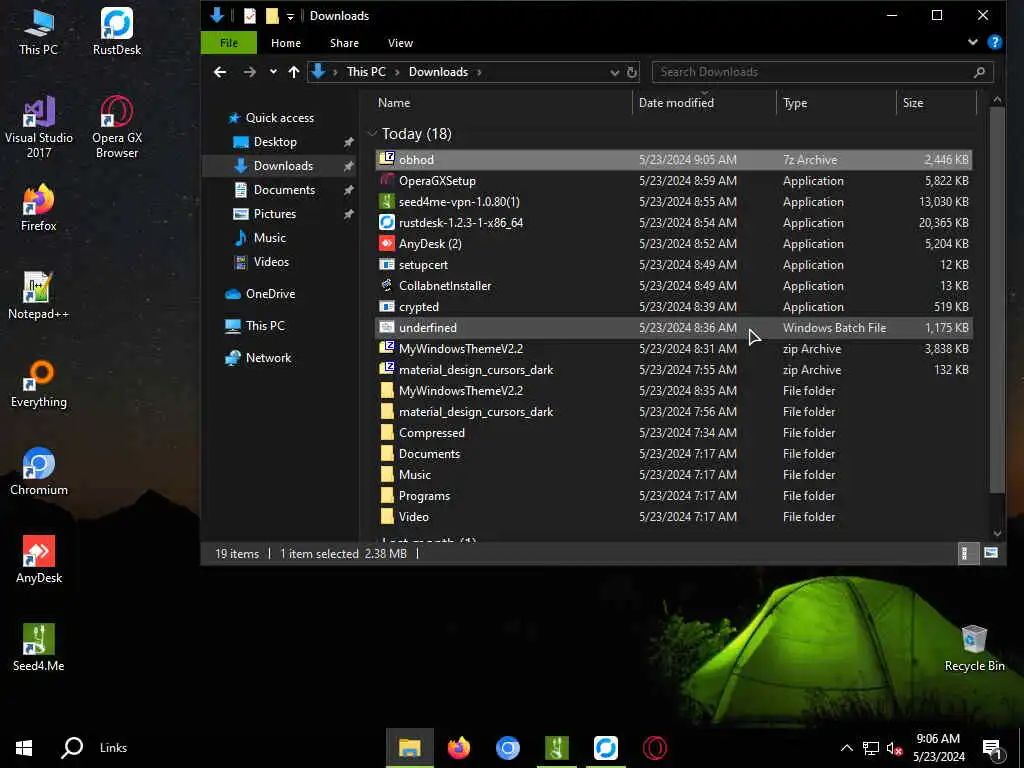Click This PC in the address bar
Image resolution: width=1024 pixels, height=768 pixels.
click(366, 72)
